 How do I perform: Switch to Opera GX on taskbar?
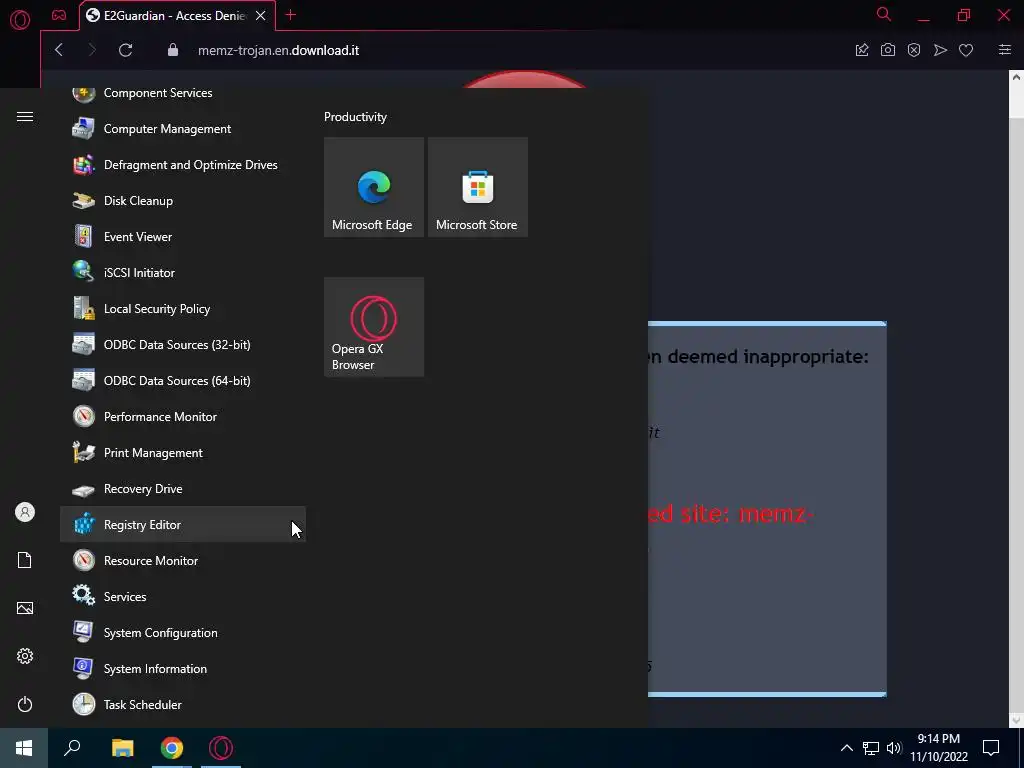(x=221, y=748)
